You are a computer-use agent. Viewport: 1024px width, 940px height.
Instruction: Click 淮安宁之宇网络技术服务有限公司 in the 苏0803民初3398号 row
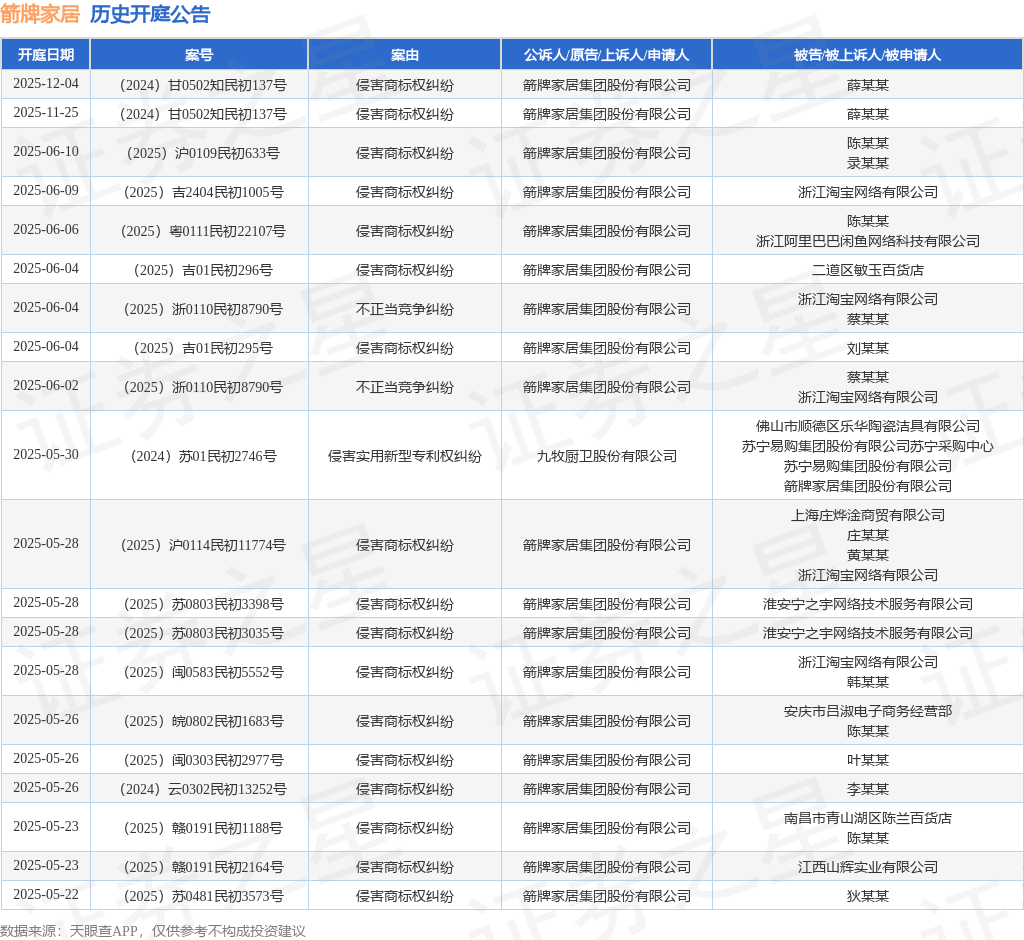pyautogui.click(x=867, y=604)
